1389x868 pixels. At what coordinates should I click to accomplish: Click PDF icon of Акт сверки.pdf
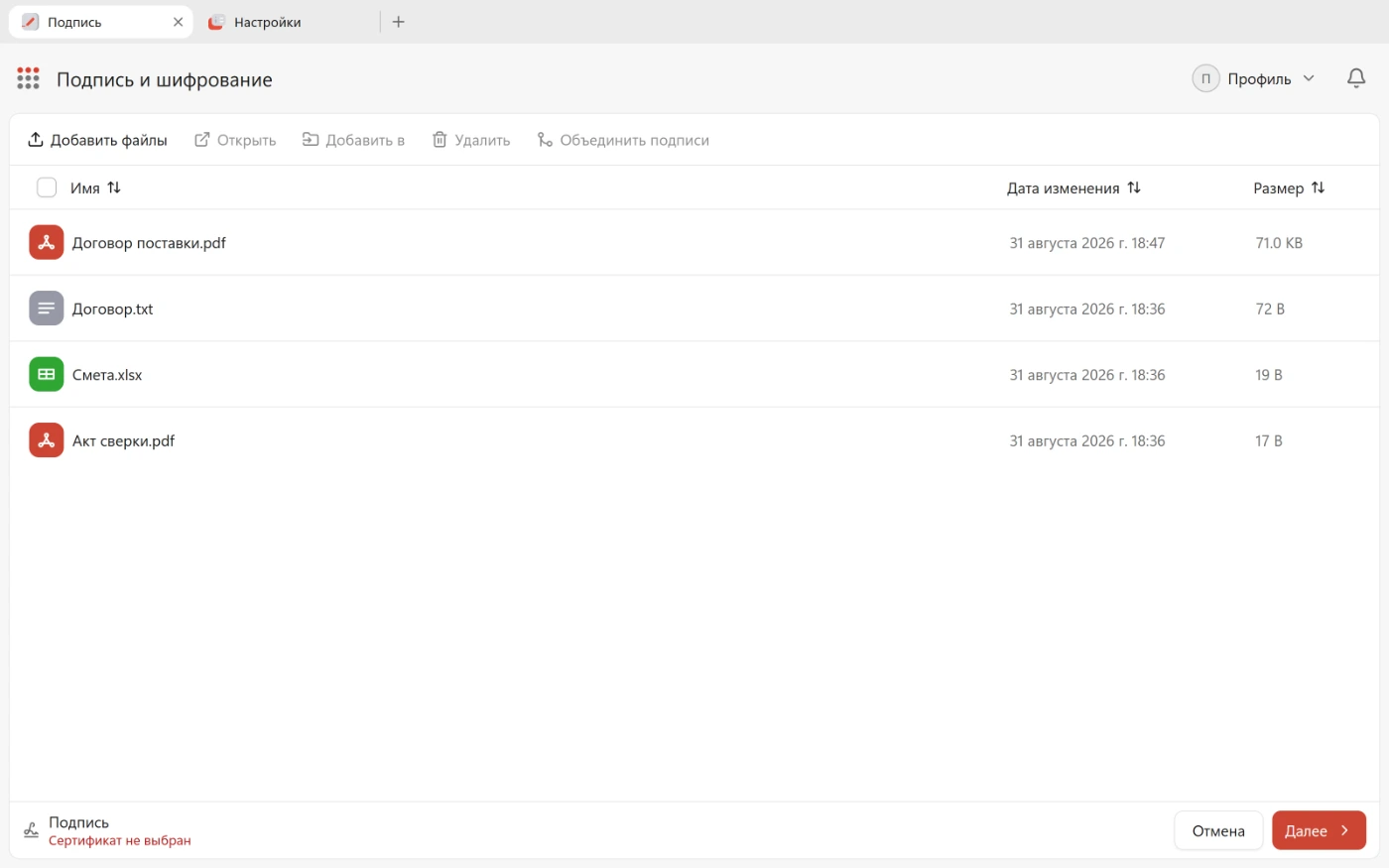coord(47,440)
